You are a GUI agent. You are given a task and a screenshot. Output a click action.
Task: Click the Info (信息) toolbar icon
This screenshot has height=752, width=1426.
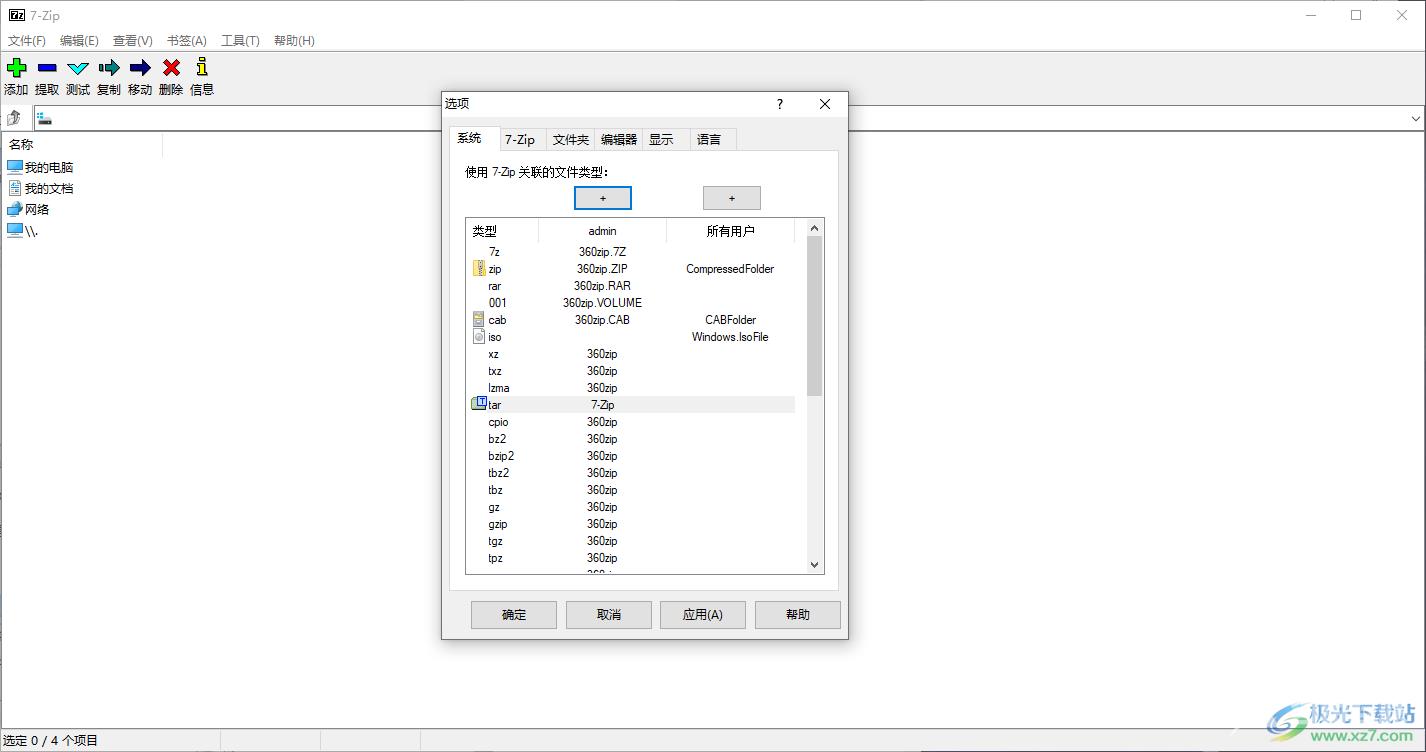pos(202,67)
